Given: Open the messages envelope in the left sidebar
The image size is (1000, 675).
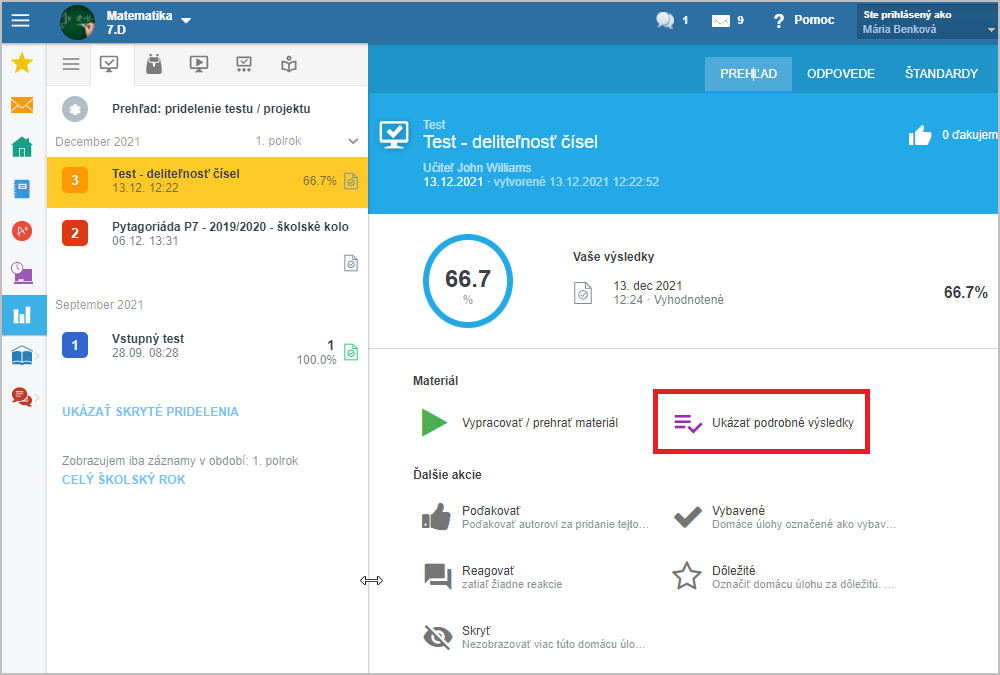Looking at the screenshot, I should [22, 105].
